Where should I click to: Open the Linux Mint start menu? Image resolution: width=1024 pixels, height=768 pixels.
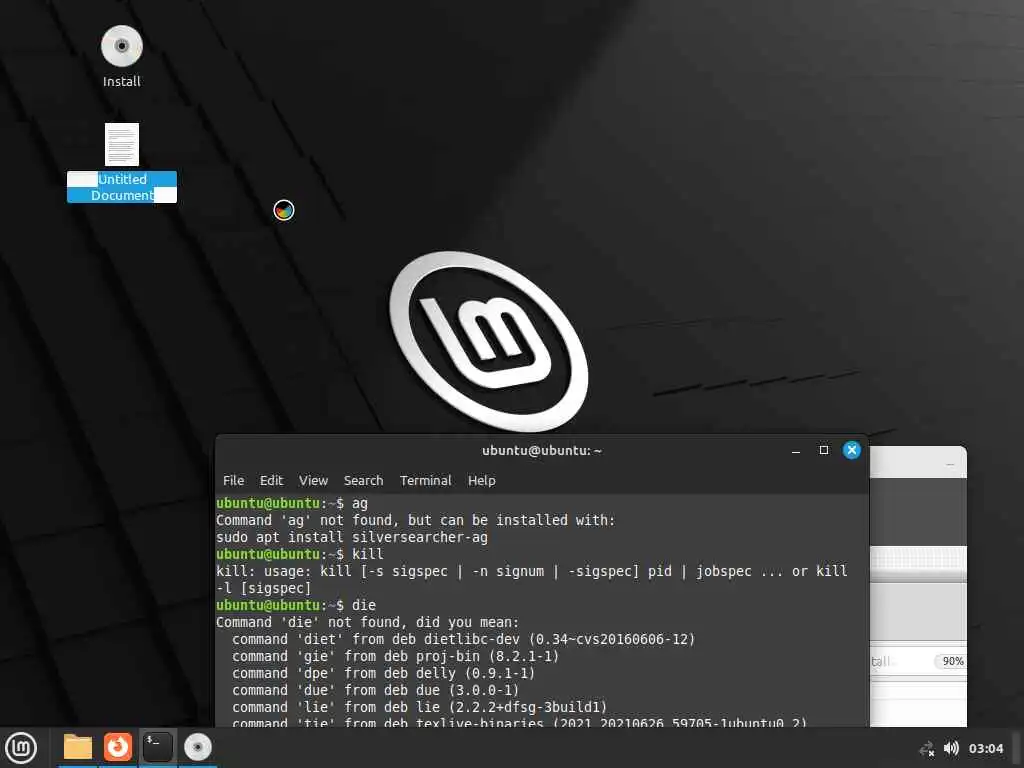coord(21,747)
